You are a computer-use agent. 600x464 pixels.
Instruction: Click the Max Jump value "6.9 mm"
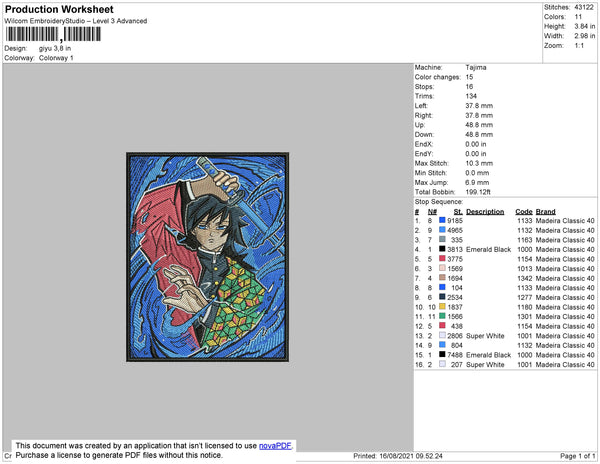pyautogui.click(x=477, y=182)
